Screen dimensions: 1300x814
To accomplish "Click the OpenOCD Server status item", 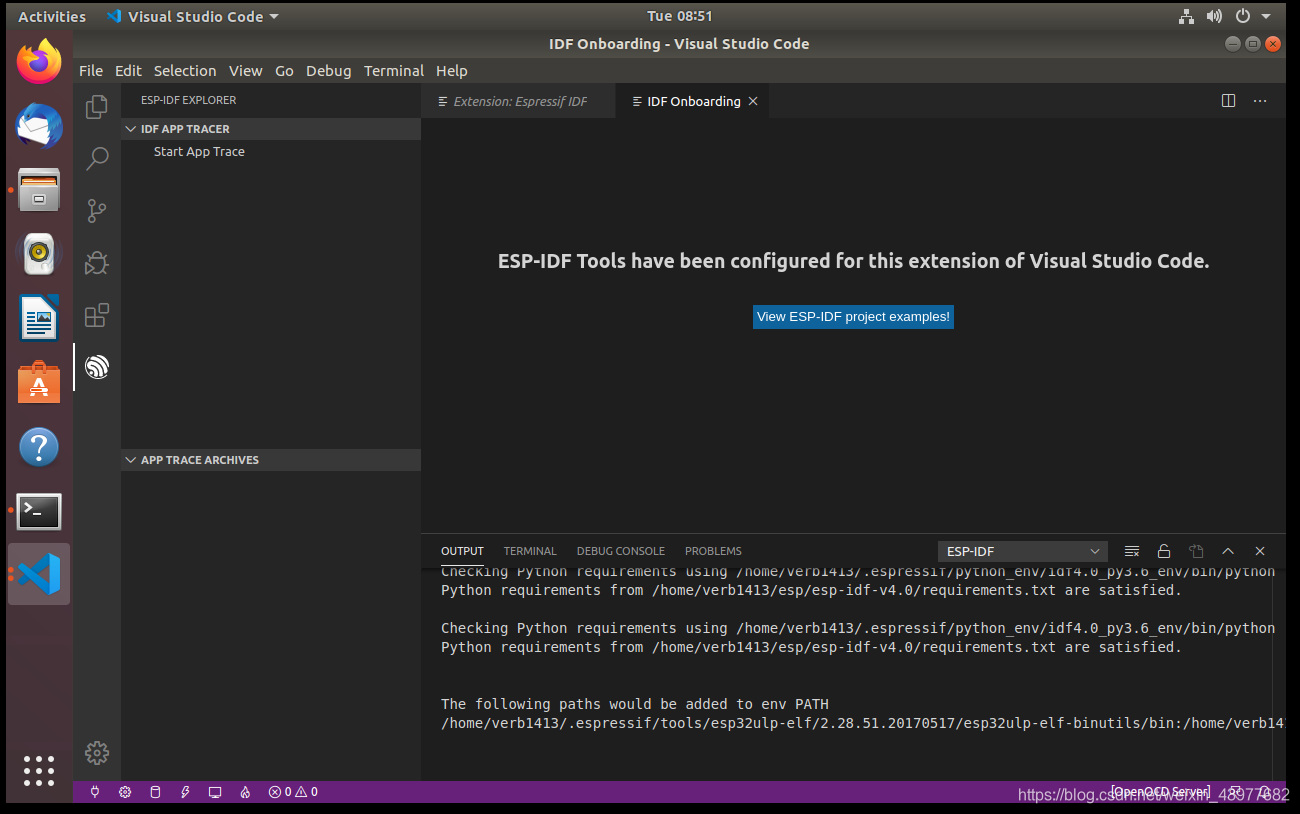I will coord(1161,792).
